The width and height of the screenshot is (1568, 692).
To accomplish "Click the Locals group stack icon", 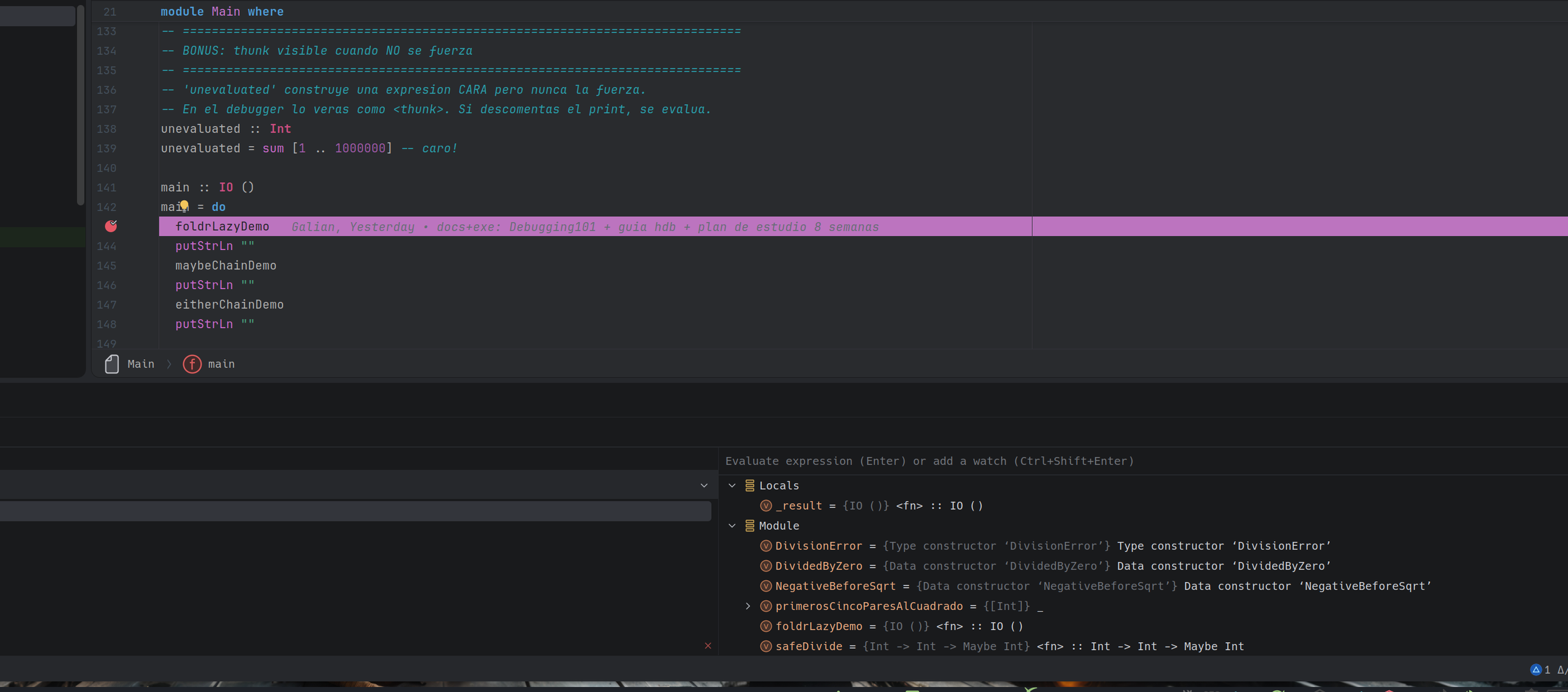I will coord(750,486).
